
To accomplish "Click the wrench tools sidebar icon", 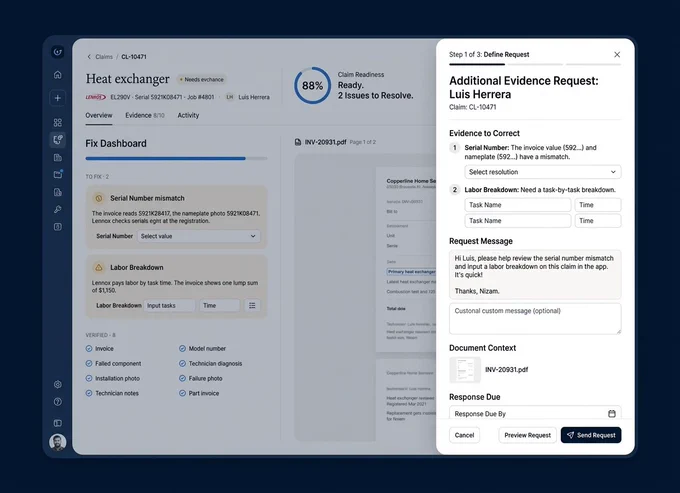I will tap(57, 209).
